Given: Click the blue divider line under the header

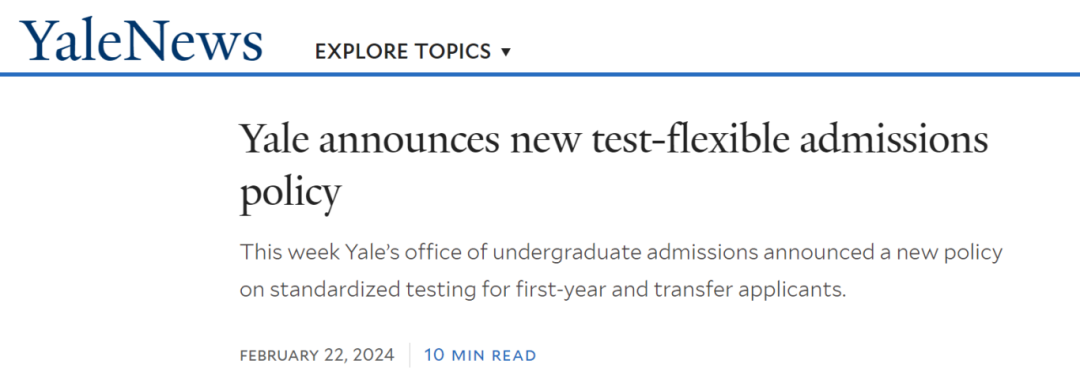Looking at the screenshot, I should 540,74.
